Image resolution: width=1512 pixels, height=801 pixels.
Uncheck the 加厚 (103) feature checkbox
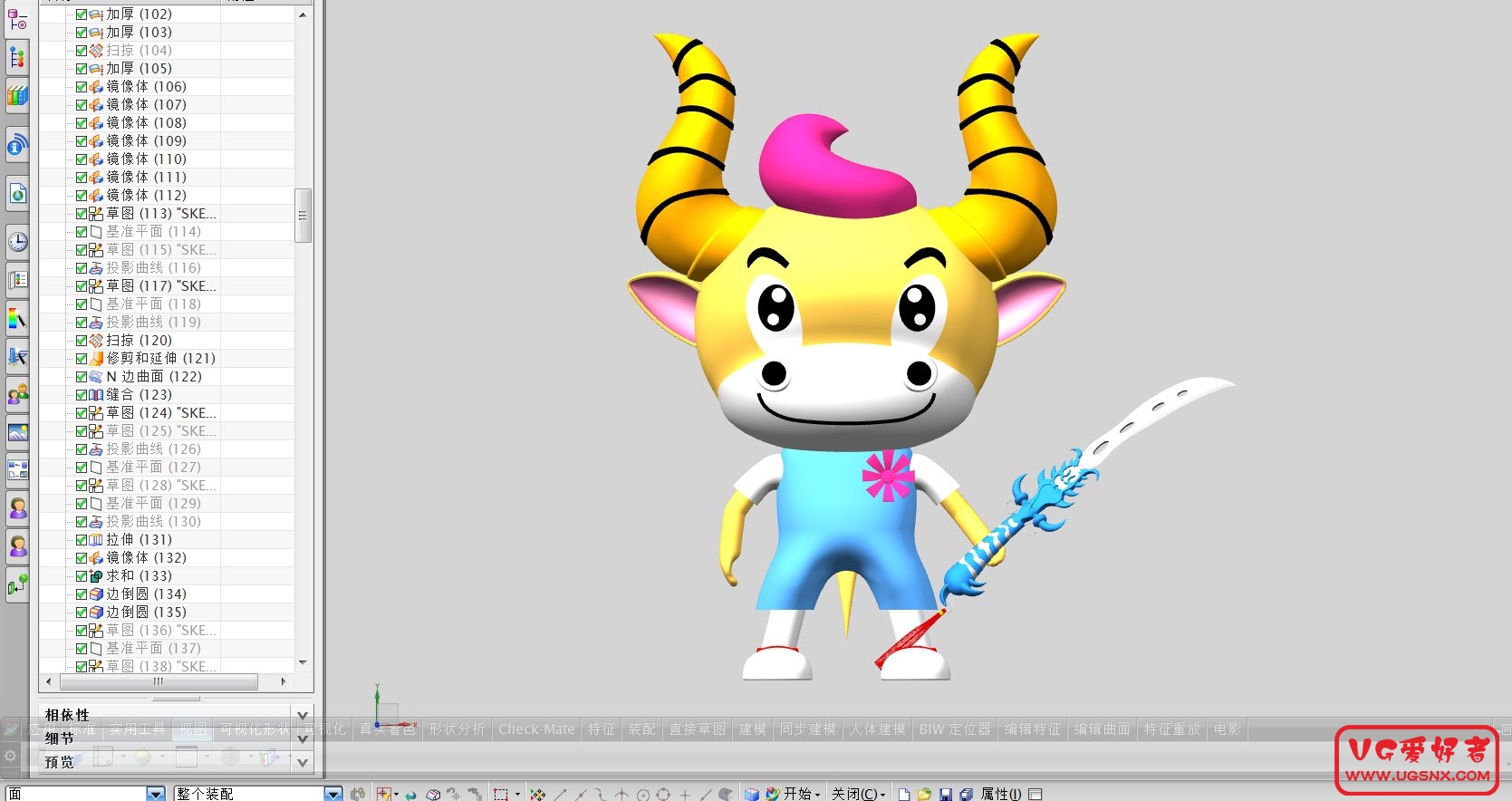coord(82,33)
